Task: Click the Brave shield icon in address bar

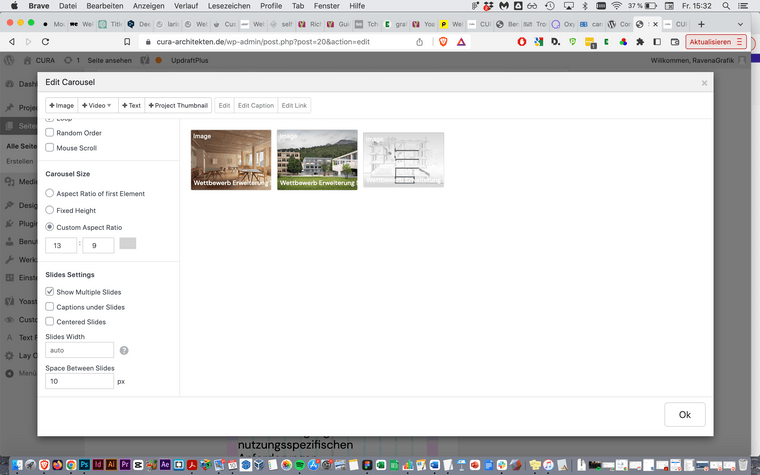Action: coord(443,42)
